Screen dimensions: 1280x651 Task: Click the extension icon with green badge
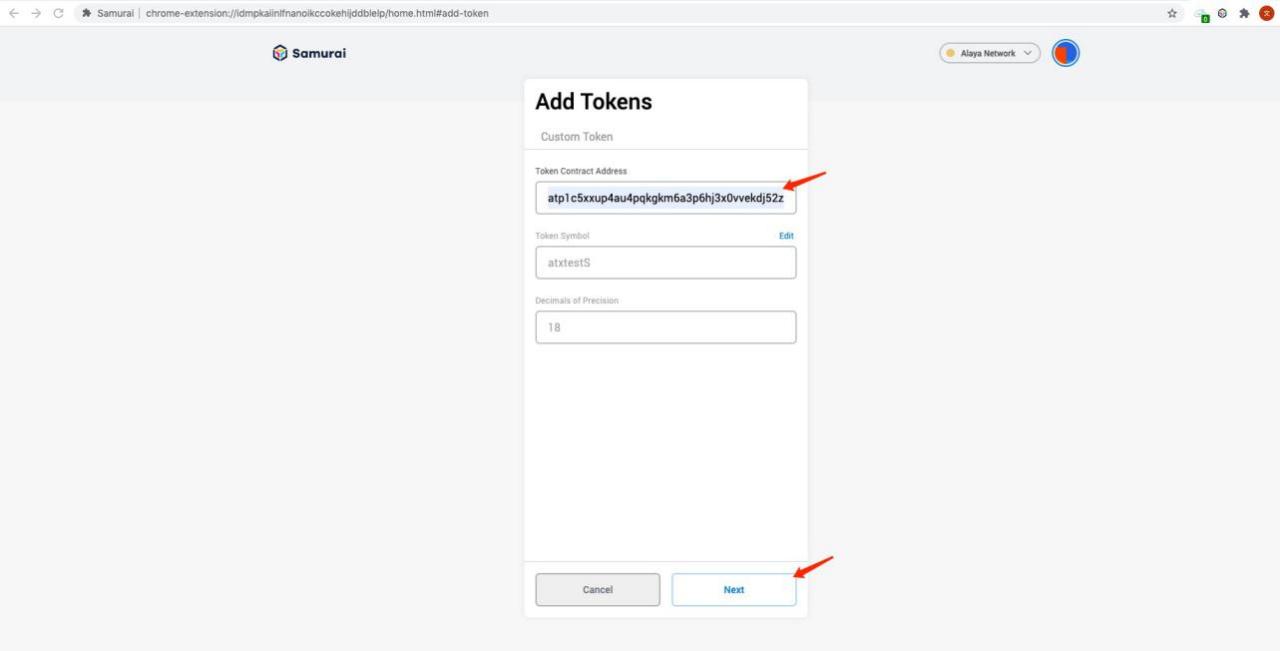pos(1201,15)
